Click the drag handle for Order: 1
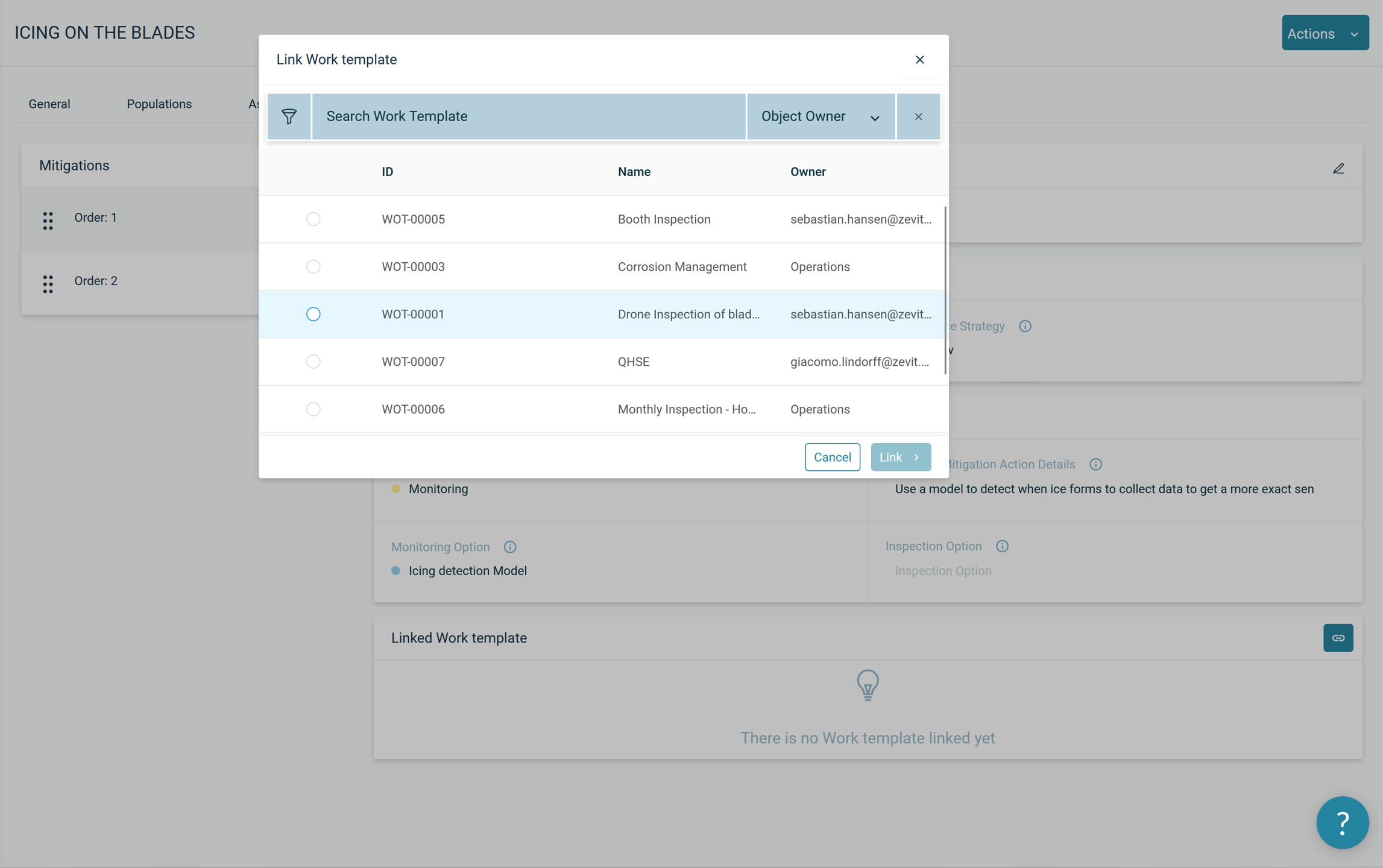The height and width of the screenshot is (868, 1383). [x=48, y=221]
